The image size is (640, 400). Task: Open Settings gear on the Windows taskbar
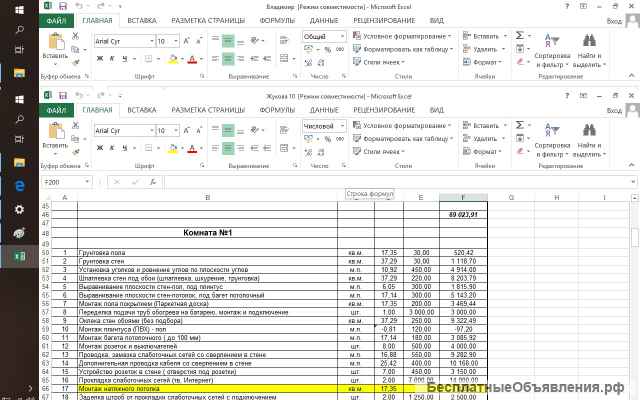coord(19,209)
